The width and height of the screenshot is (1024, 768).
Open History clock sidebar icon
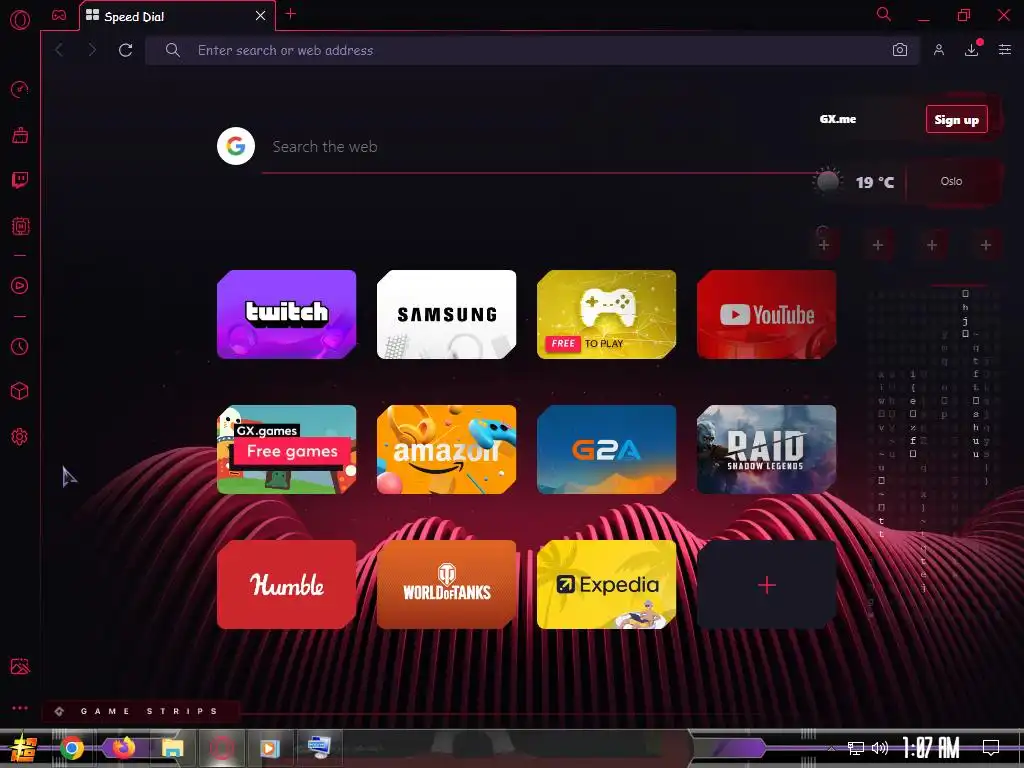[x=20, y=346]
